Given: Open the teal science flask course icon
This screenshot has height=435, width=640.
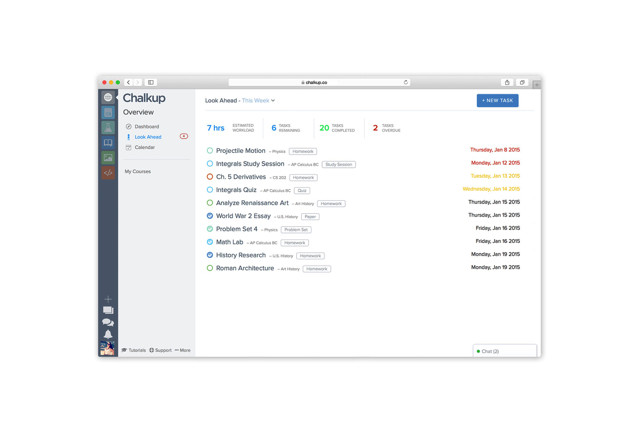Looking at the screenshot, I should coord(108,128).
